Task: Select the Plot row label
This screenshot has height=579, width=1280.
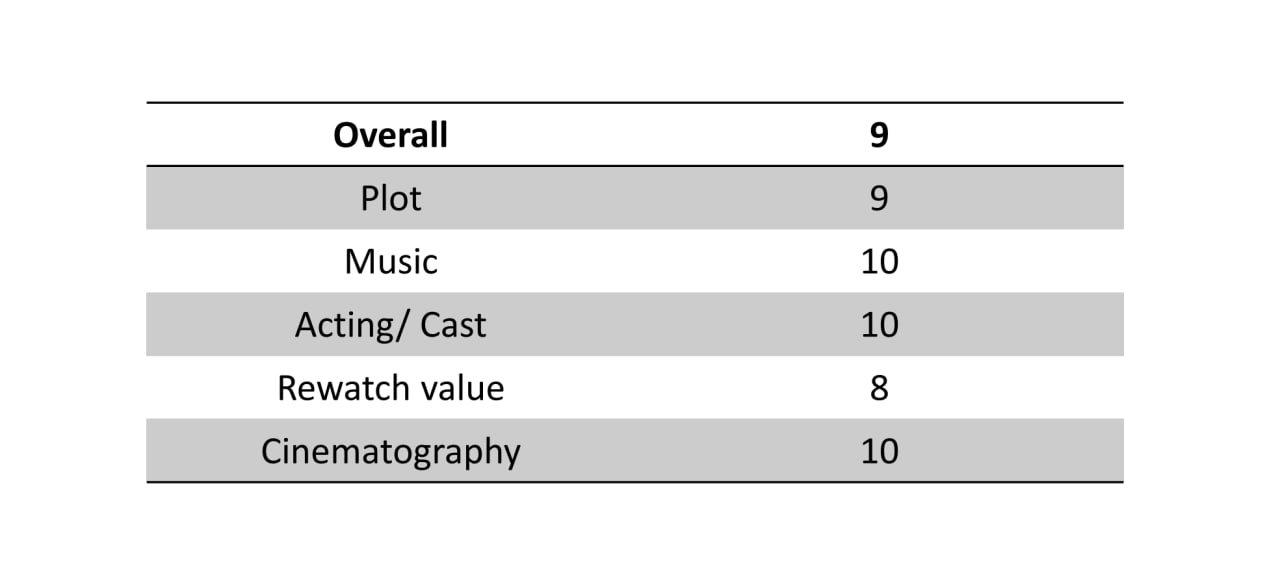Action: 391,198
